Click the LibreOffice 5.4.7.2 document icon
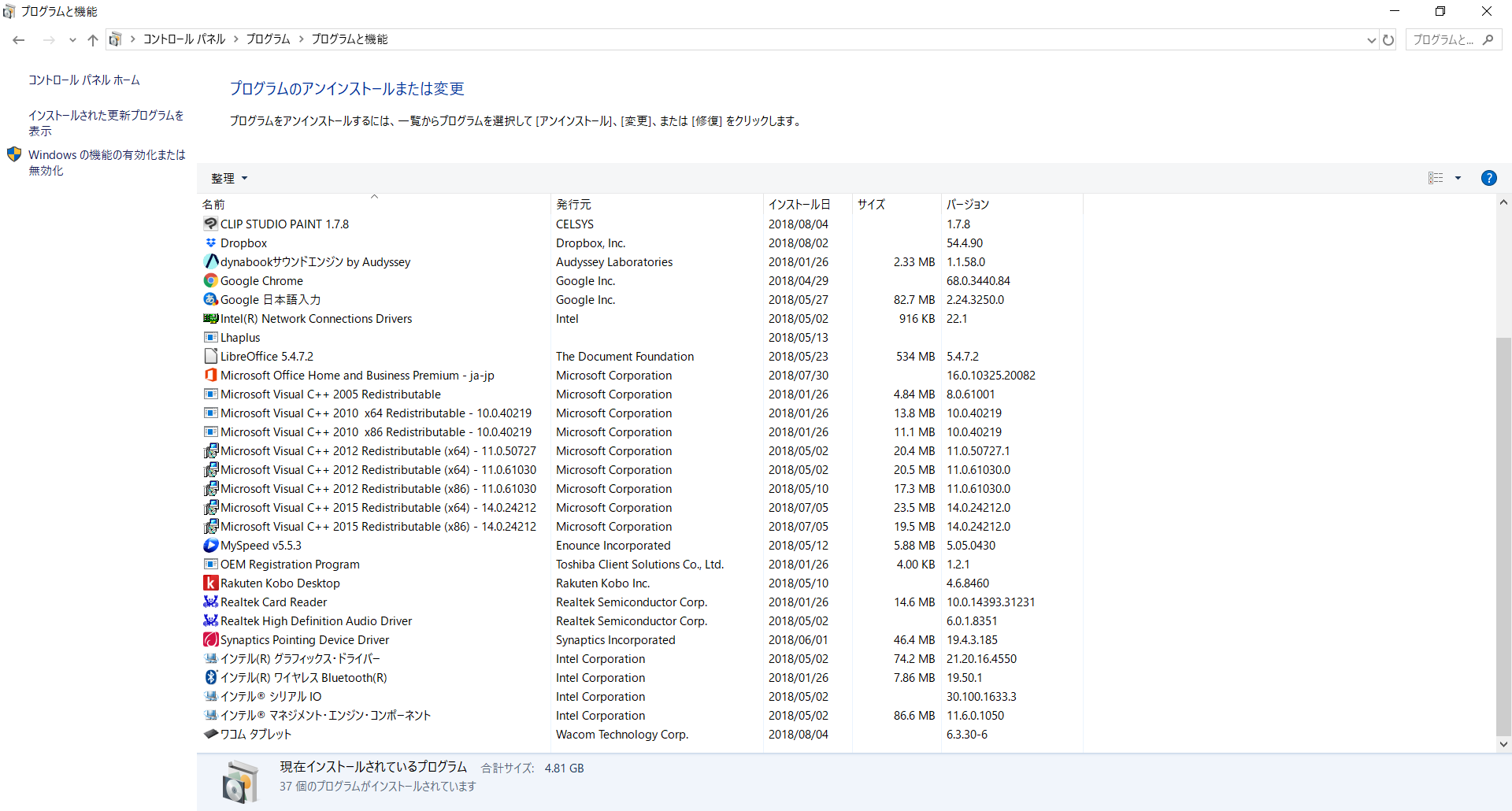 (x=210, y=357)
